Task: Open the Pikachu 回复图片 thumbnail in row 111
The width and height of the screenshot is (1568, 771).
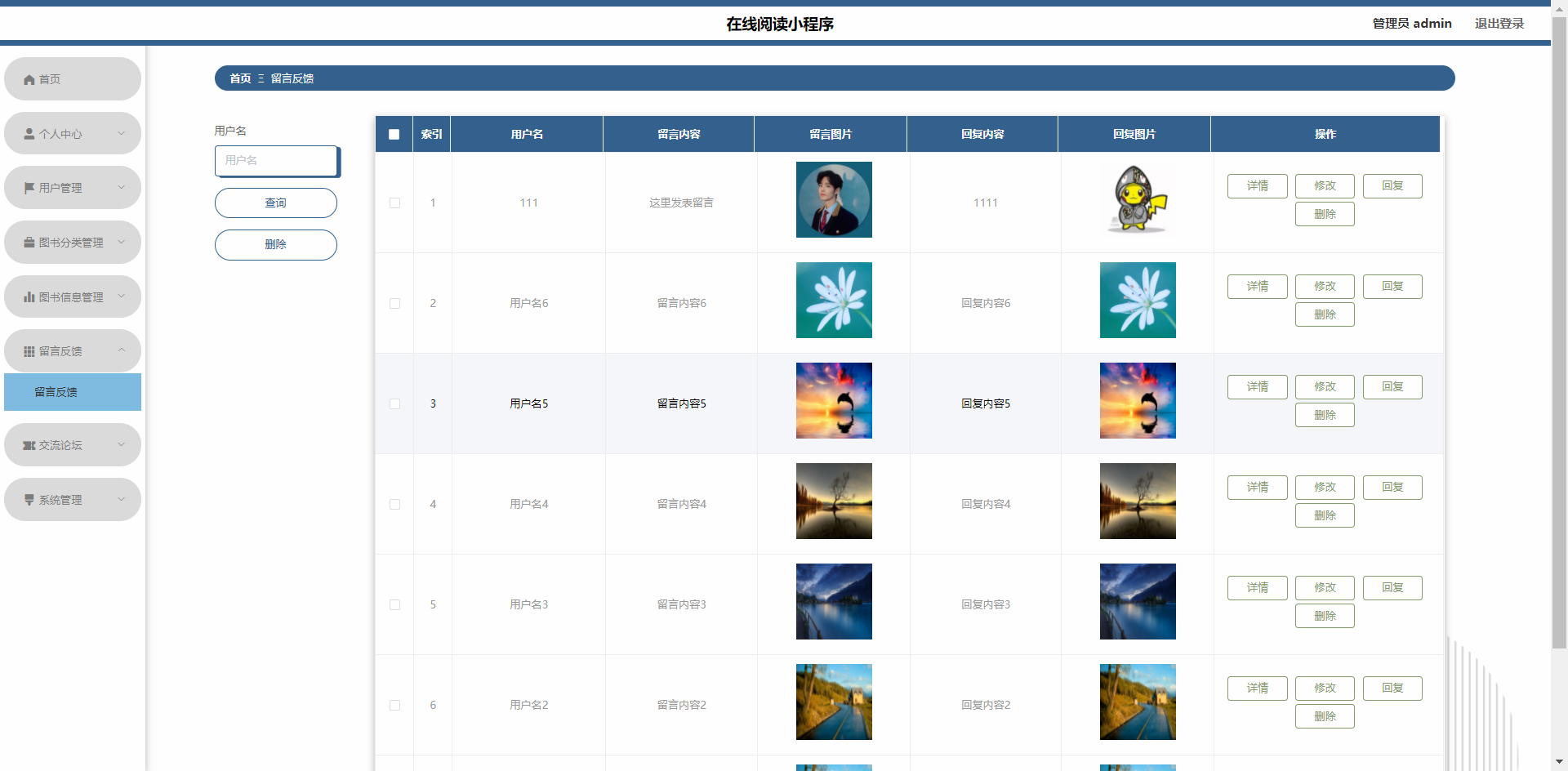Action: click(1138, 200)
